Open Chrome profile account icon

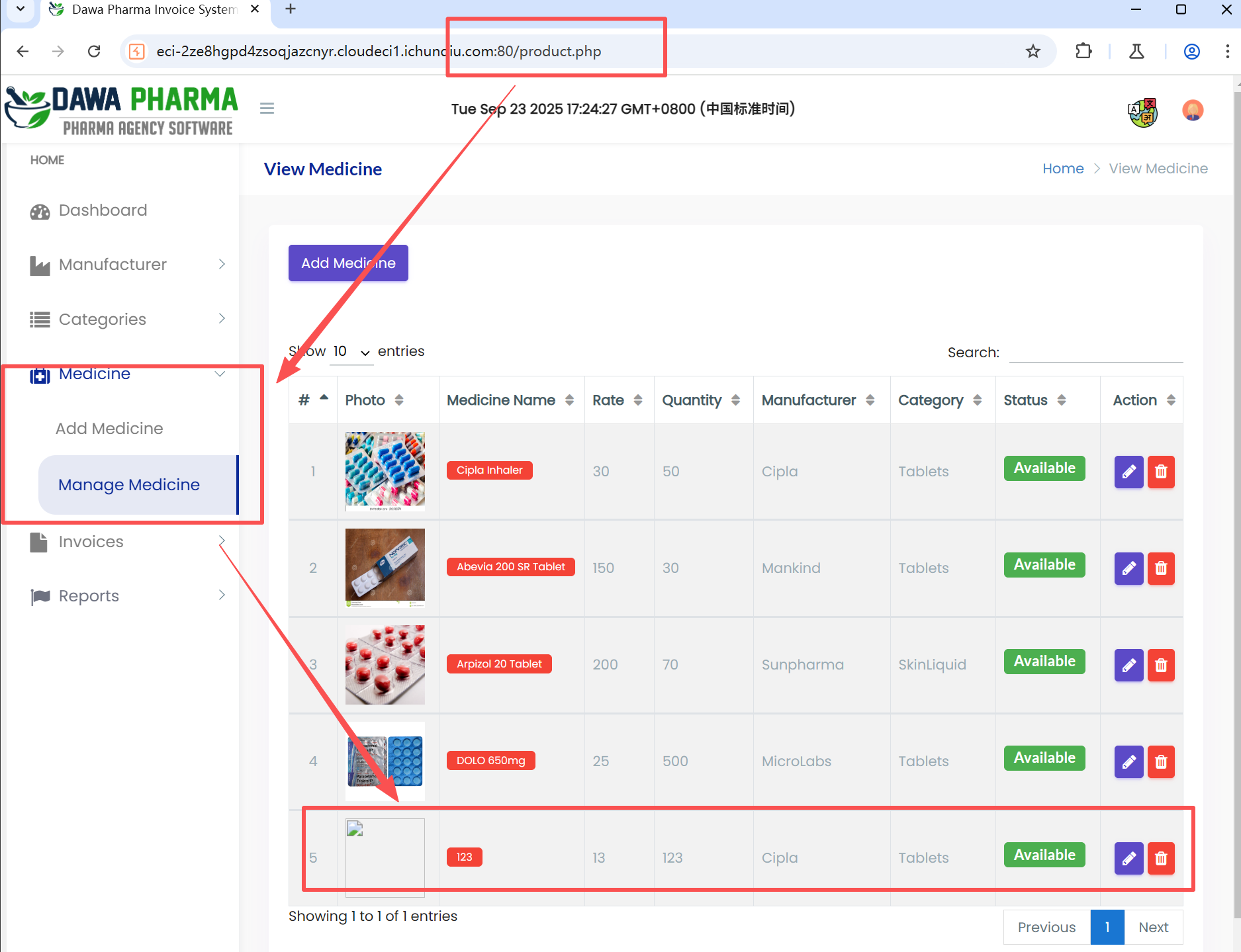tap(1191, 51)
